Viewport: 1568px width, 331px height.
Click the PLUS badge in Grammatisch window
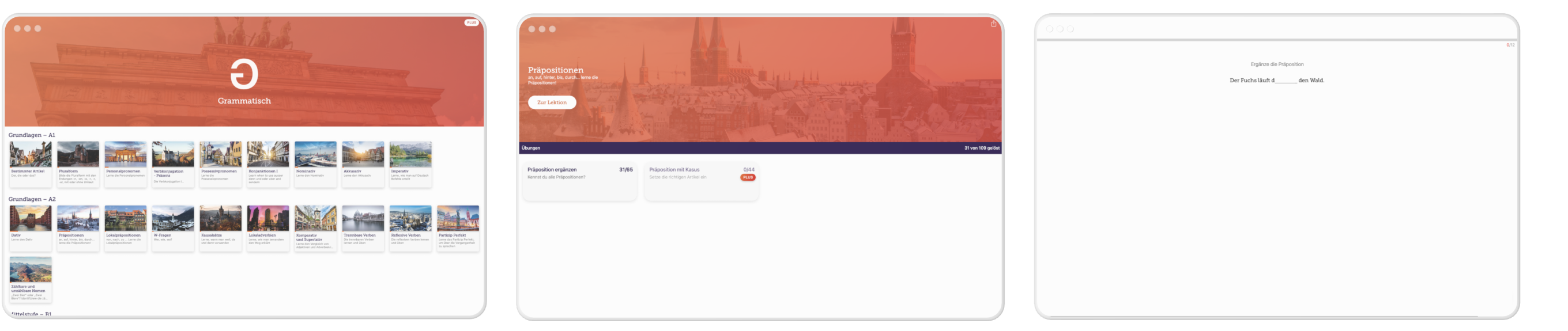[471, 22]
